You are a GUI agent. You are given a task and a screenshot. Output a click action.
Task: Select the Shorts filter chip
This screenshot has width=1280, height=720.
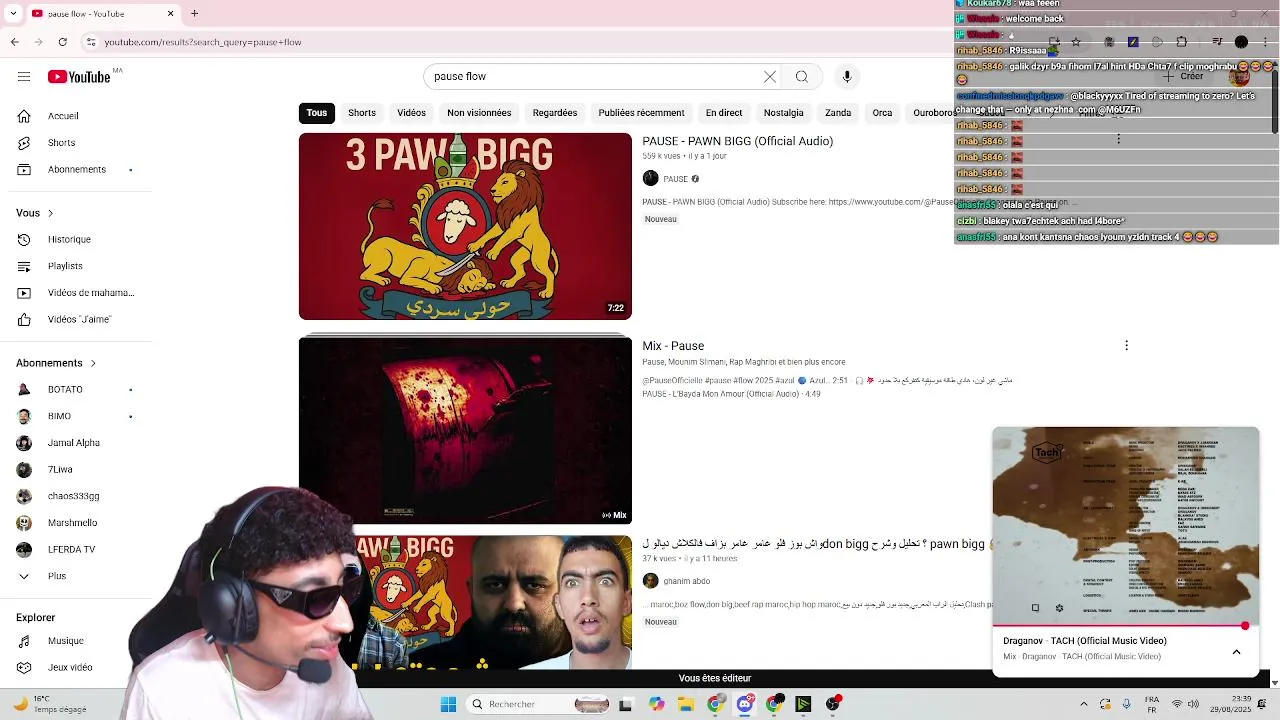pos(362,113)
